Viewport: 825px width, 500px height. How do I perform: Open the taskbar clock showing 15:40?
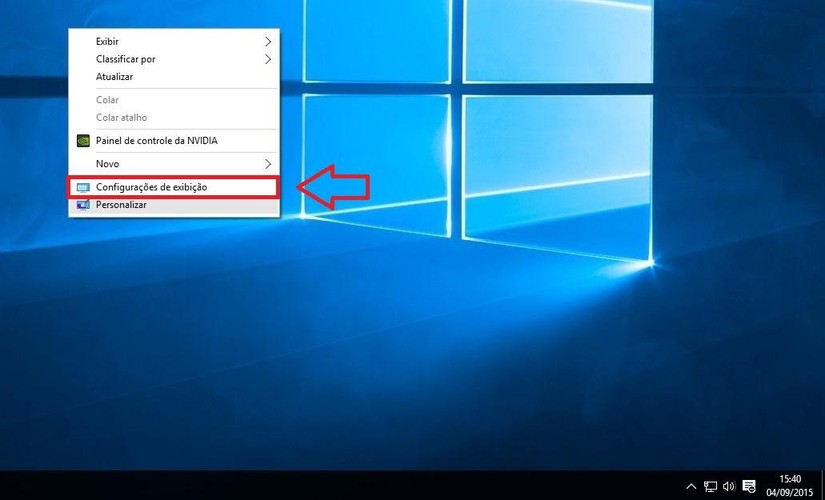click(790, 486)
